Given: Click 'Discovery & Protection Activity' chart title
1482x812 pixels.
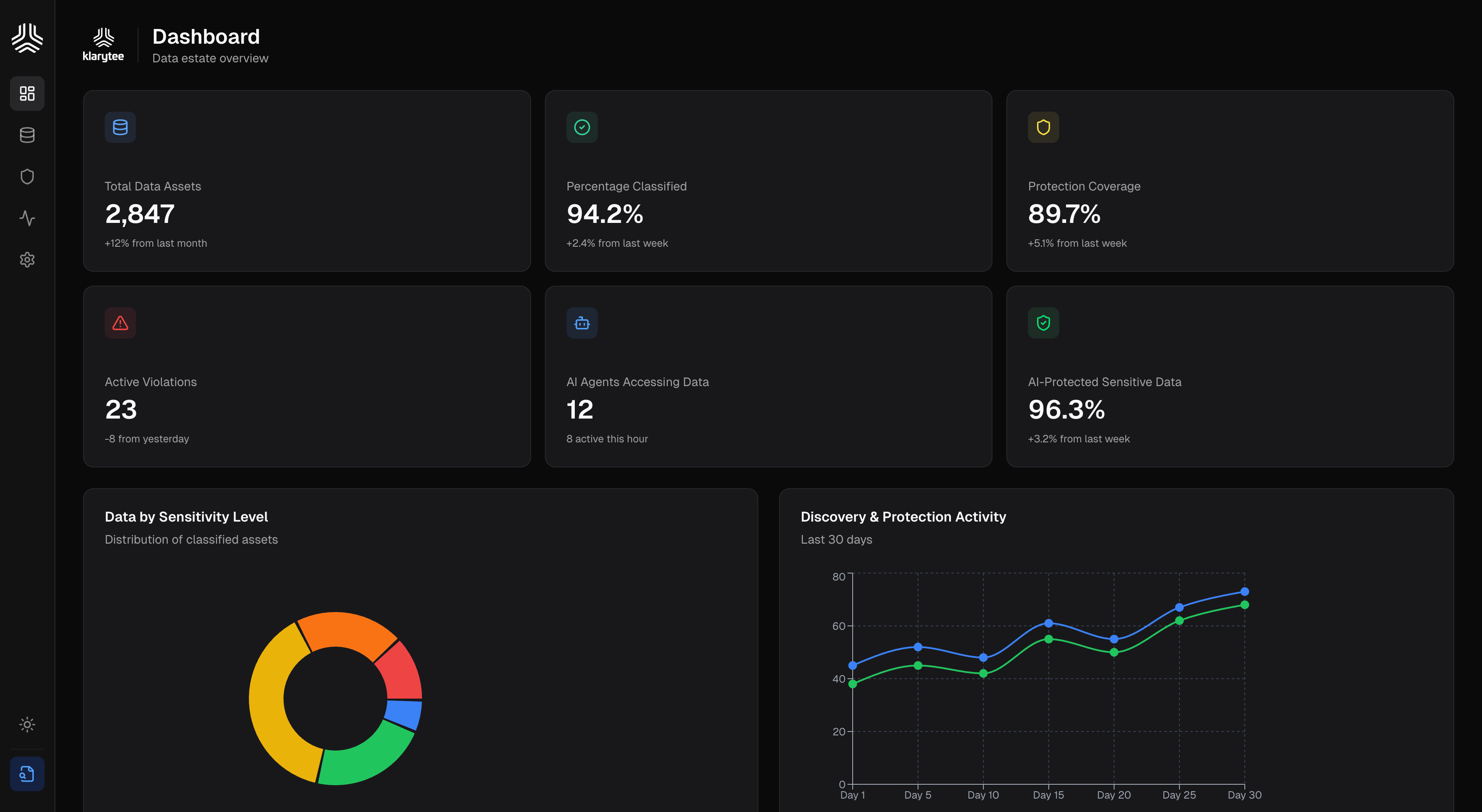Looking at the screenshot, I should (903, 517).
